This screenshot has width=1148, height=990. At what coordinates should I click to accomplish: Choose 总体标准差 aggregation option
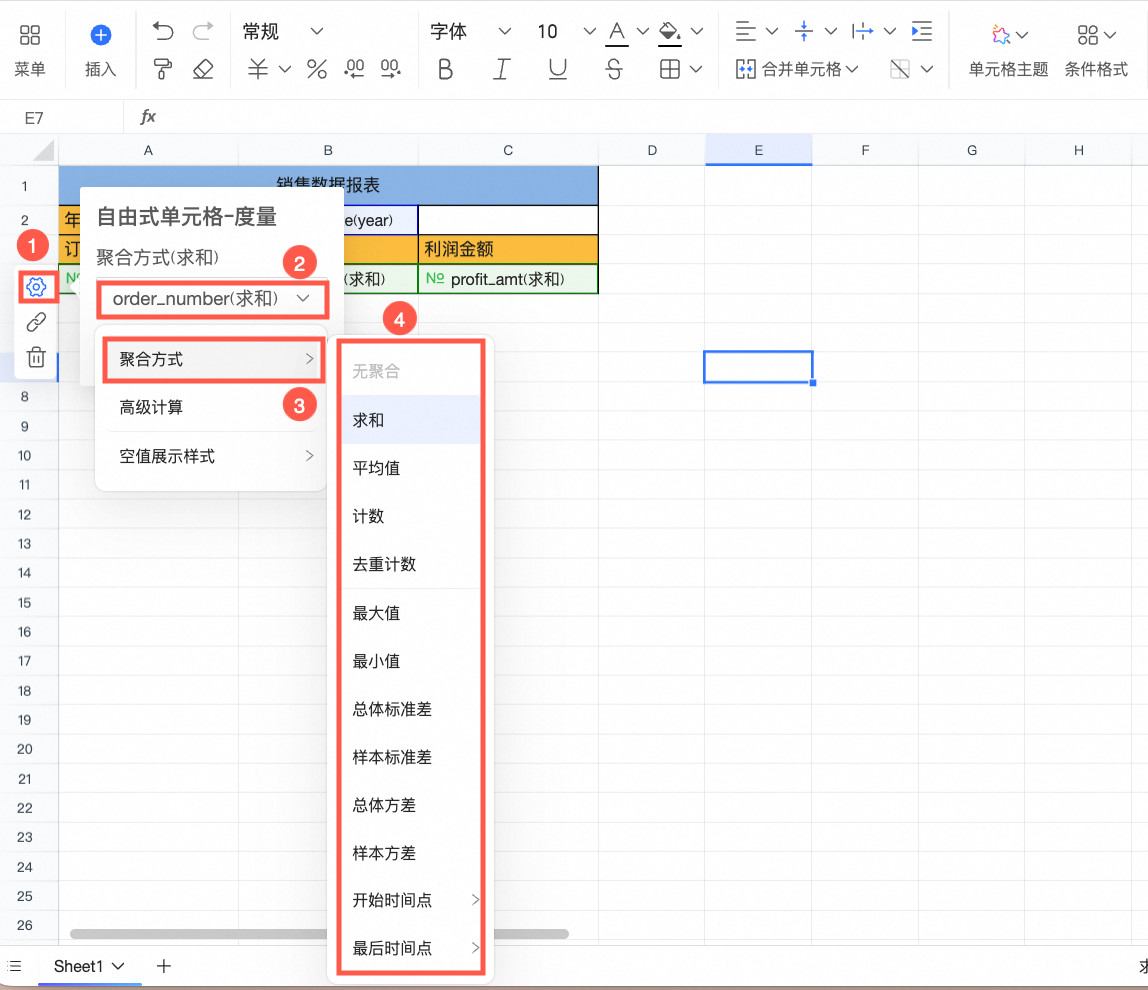(410, 709)
